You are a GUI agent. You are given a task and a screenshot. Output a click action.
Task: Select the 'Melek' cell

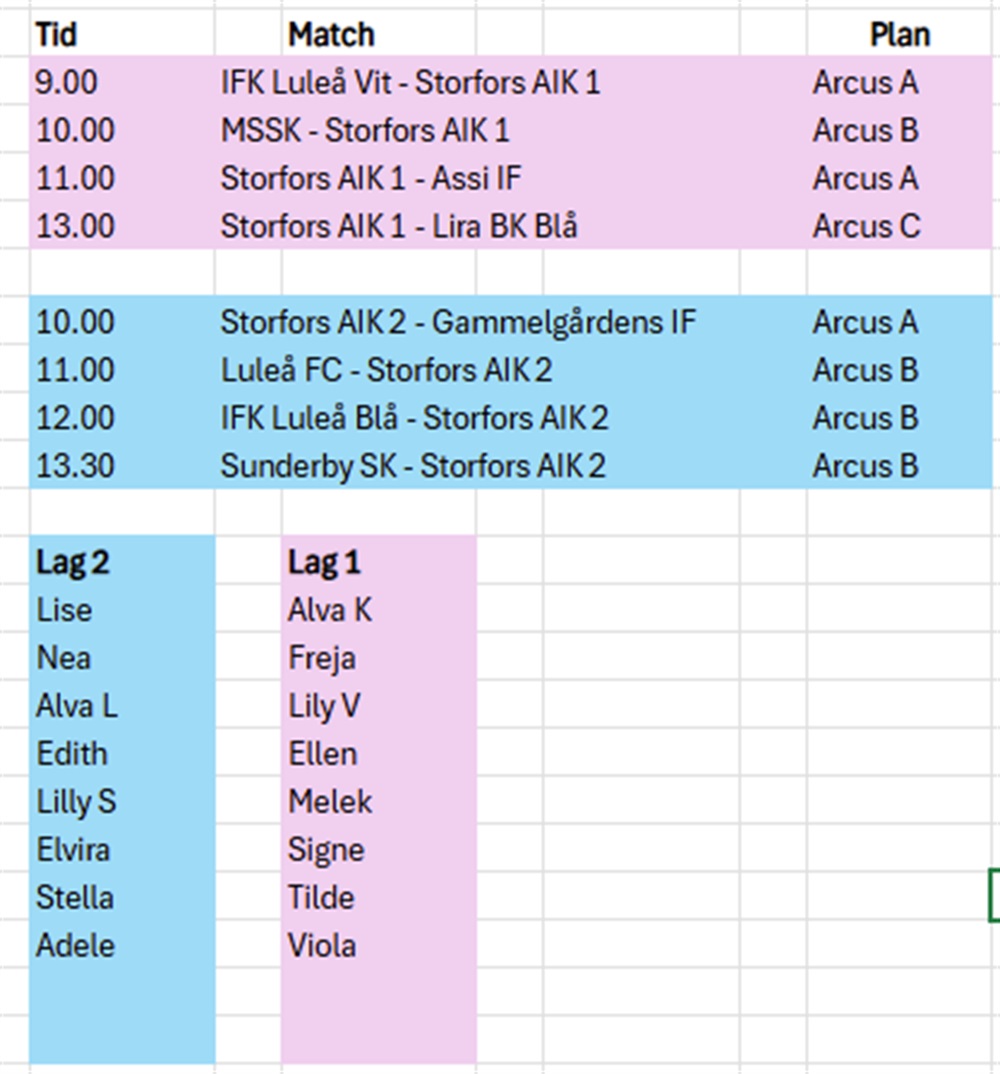point(330,802)
